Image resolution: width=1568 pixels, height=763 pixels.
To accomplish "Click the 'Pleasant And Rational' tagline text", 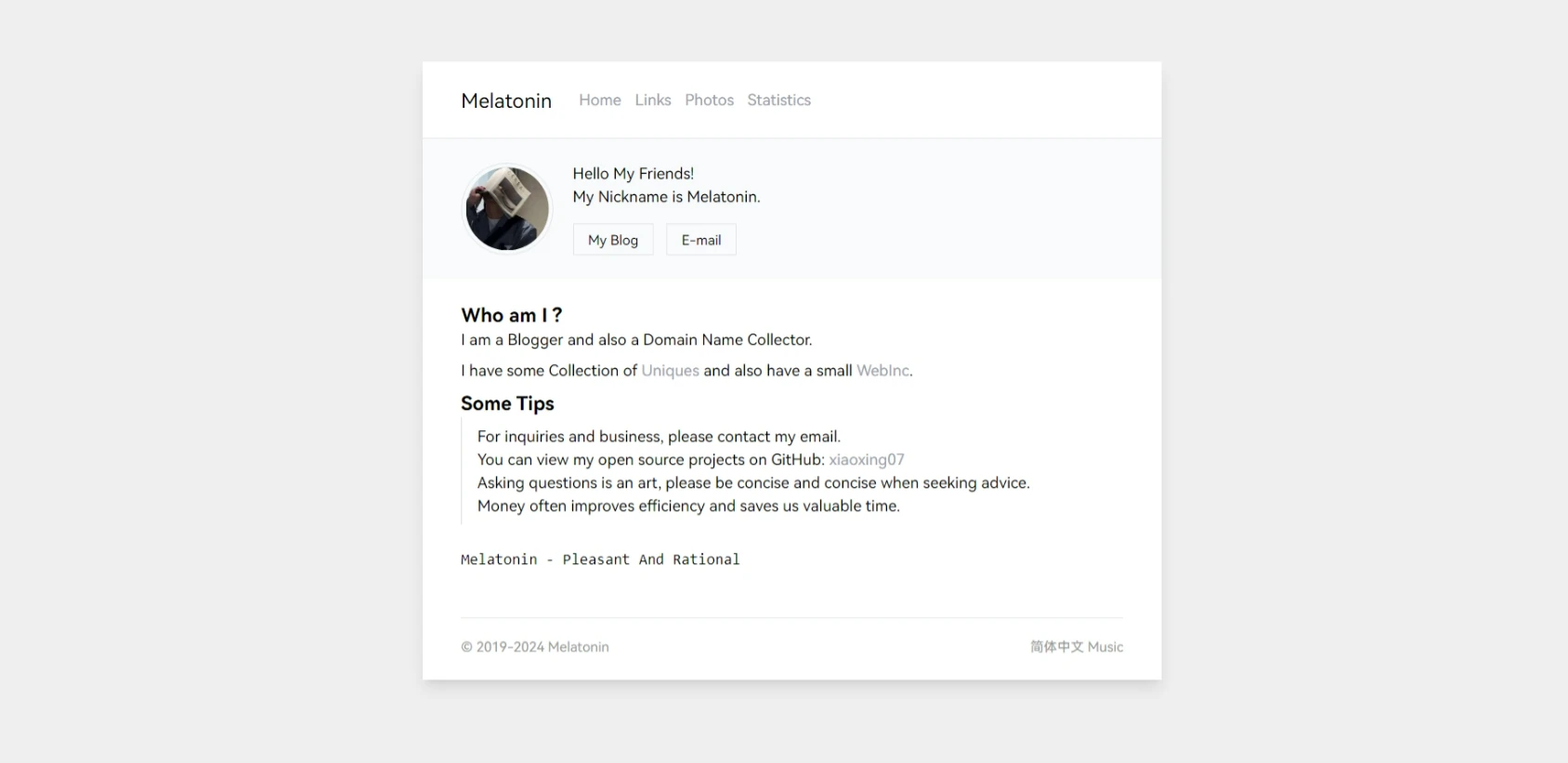I will click(650, 559).
